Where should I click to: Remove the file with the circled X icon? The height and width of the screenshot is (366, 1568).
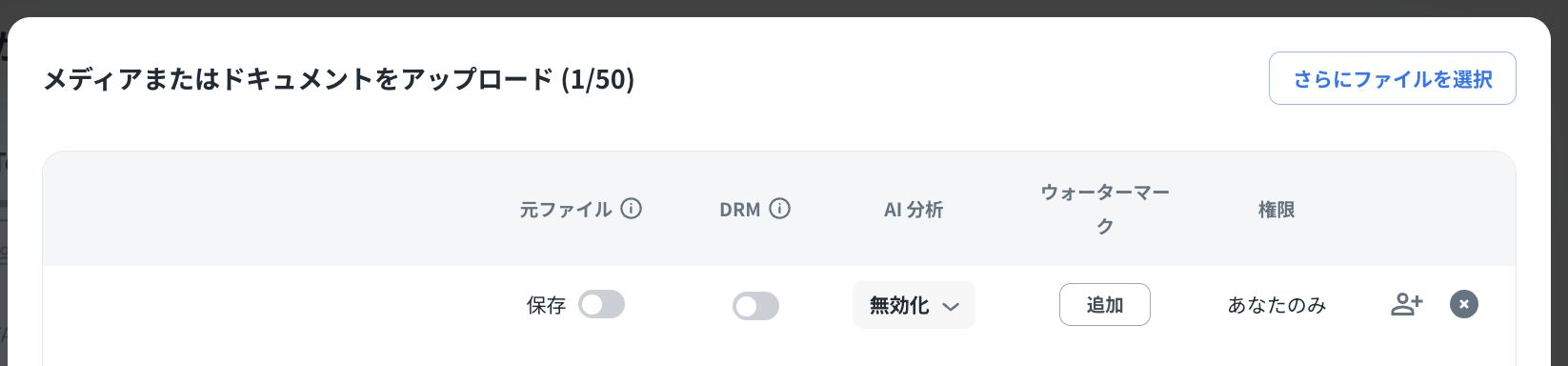(1464, 304)
